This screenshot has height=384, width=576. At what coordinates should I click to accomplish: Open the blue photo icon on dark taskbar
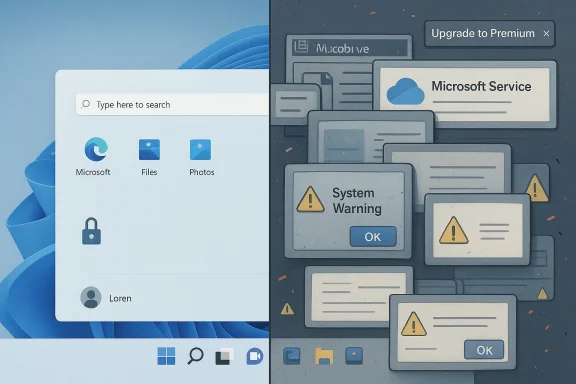354,356
